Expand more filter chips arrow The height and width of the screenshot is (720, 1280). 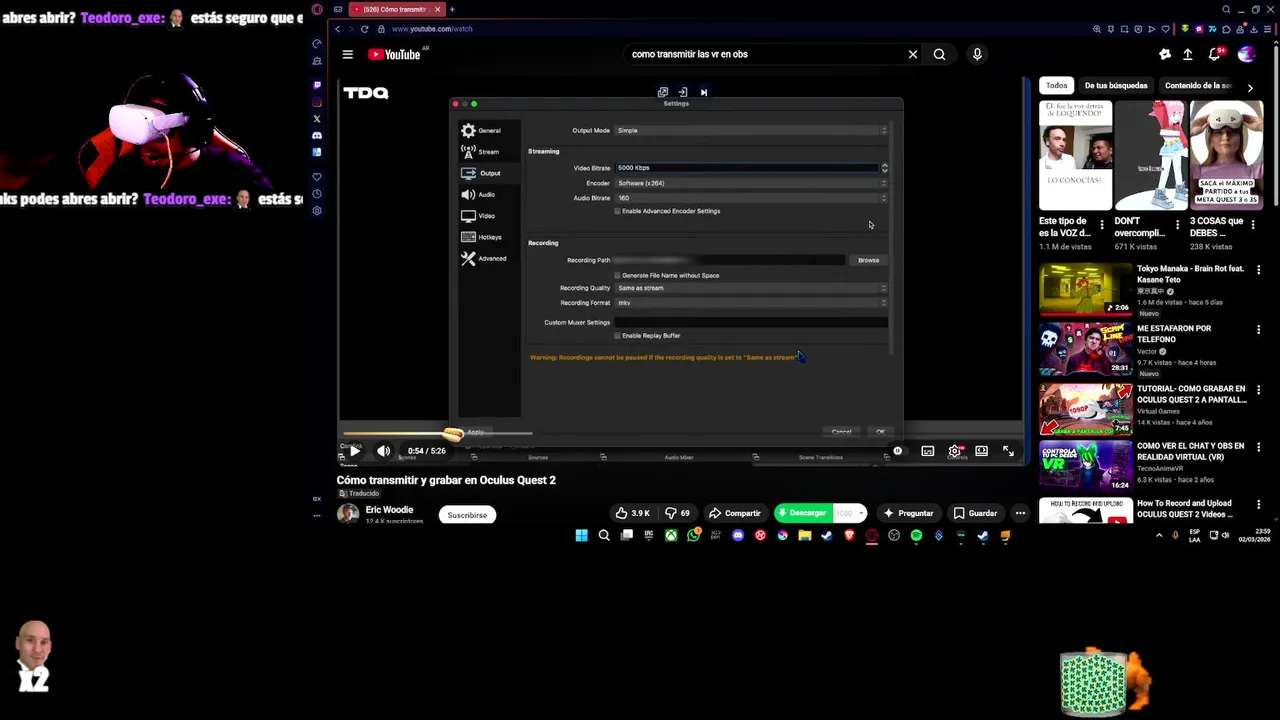pyautogui.click(x=1249, y=87)
